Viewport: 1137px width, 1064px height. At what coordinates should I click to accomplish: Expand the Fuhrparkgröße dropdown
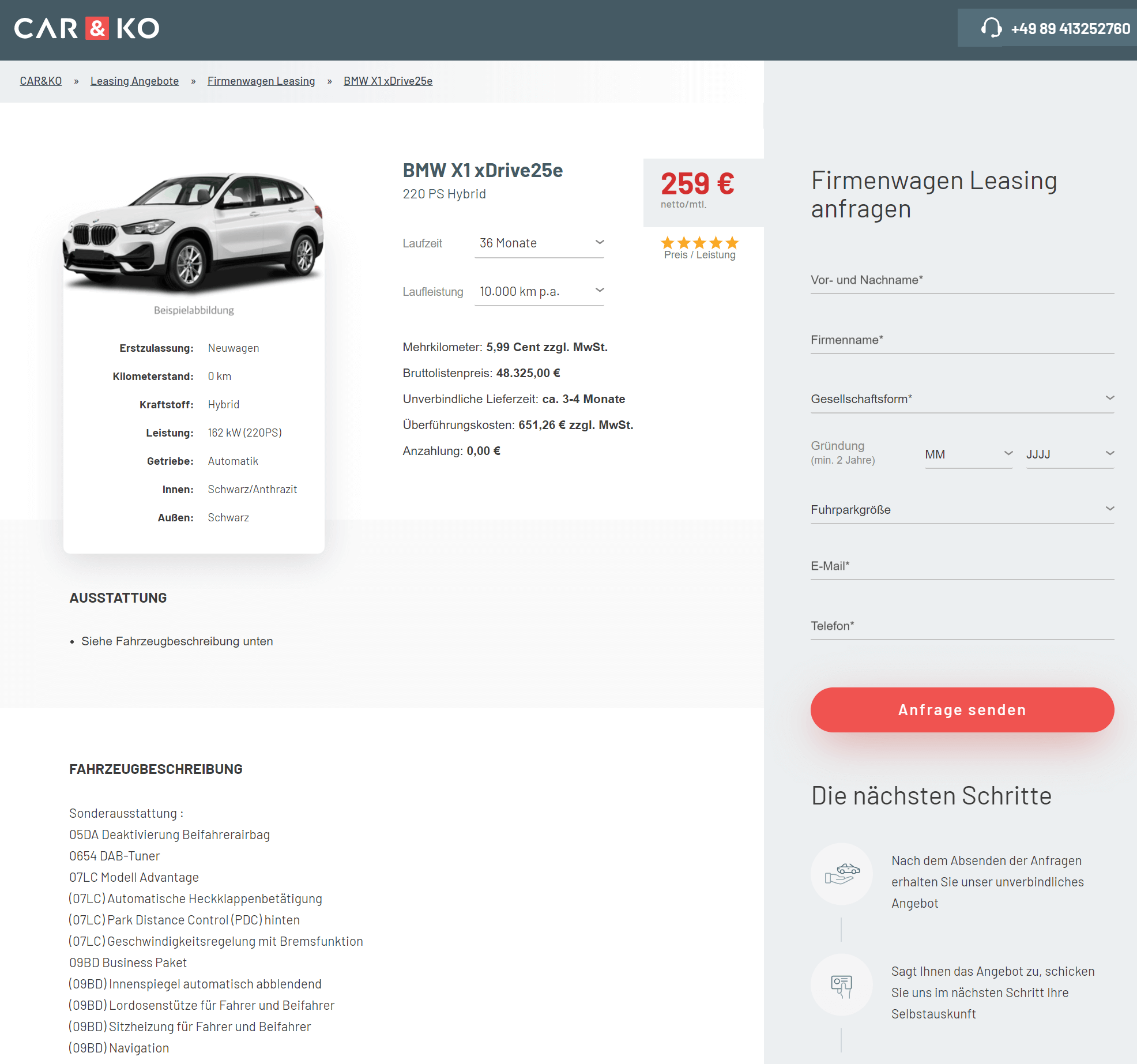coord(962,509)
